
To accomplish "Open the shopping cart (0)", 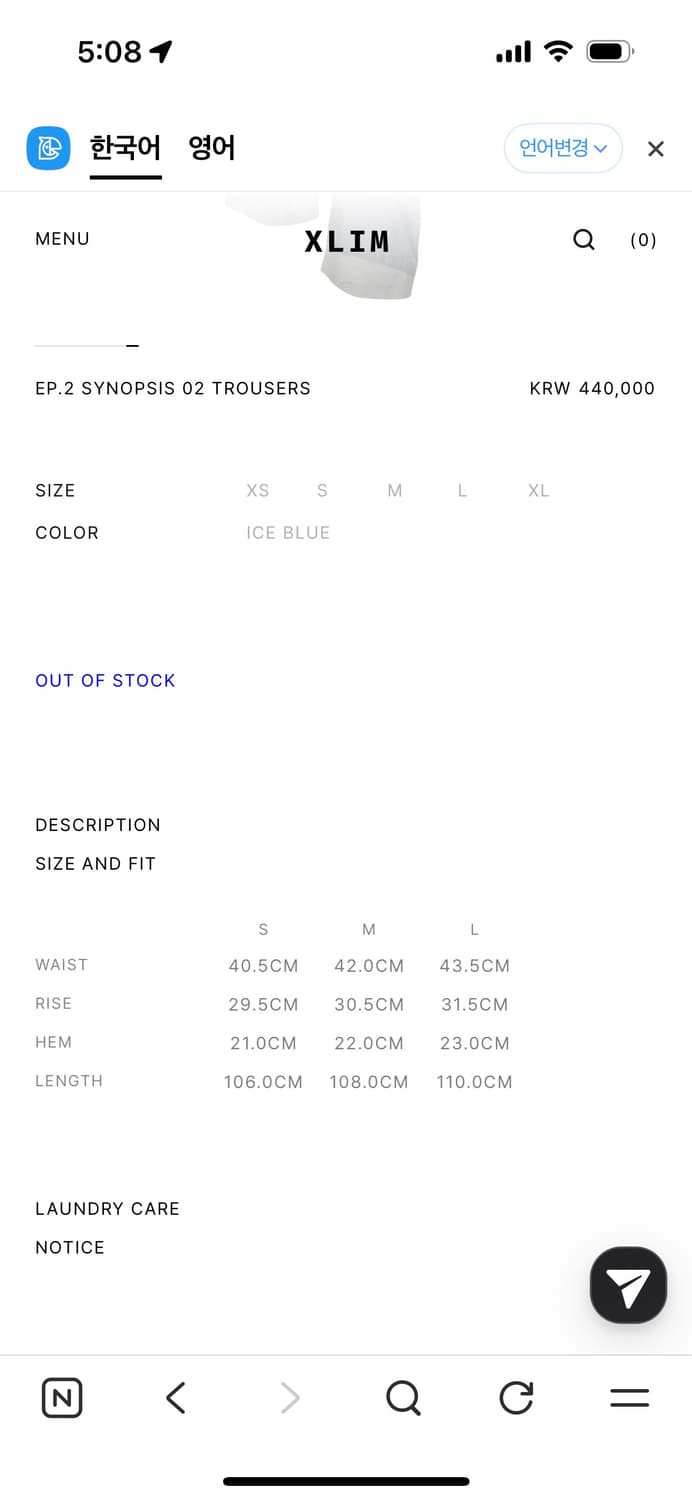I will click(643, 240).
